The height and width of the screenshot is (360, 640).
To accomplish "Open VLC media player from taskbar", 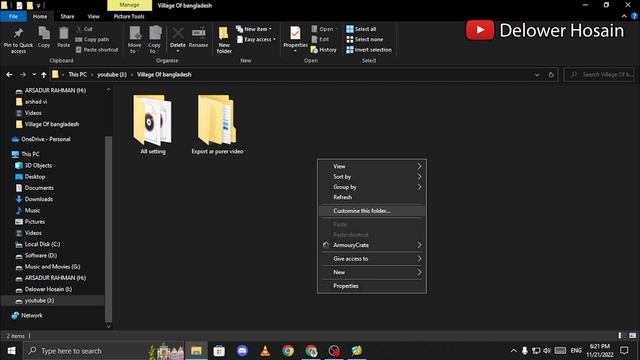I will click(265, 351).
